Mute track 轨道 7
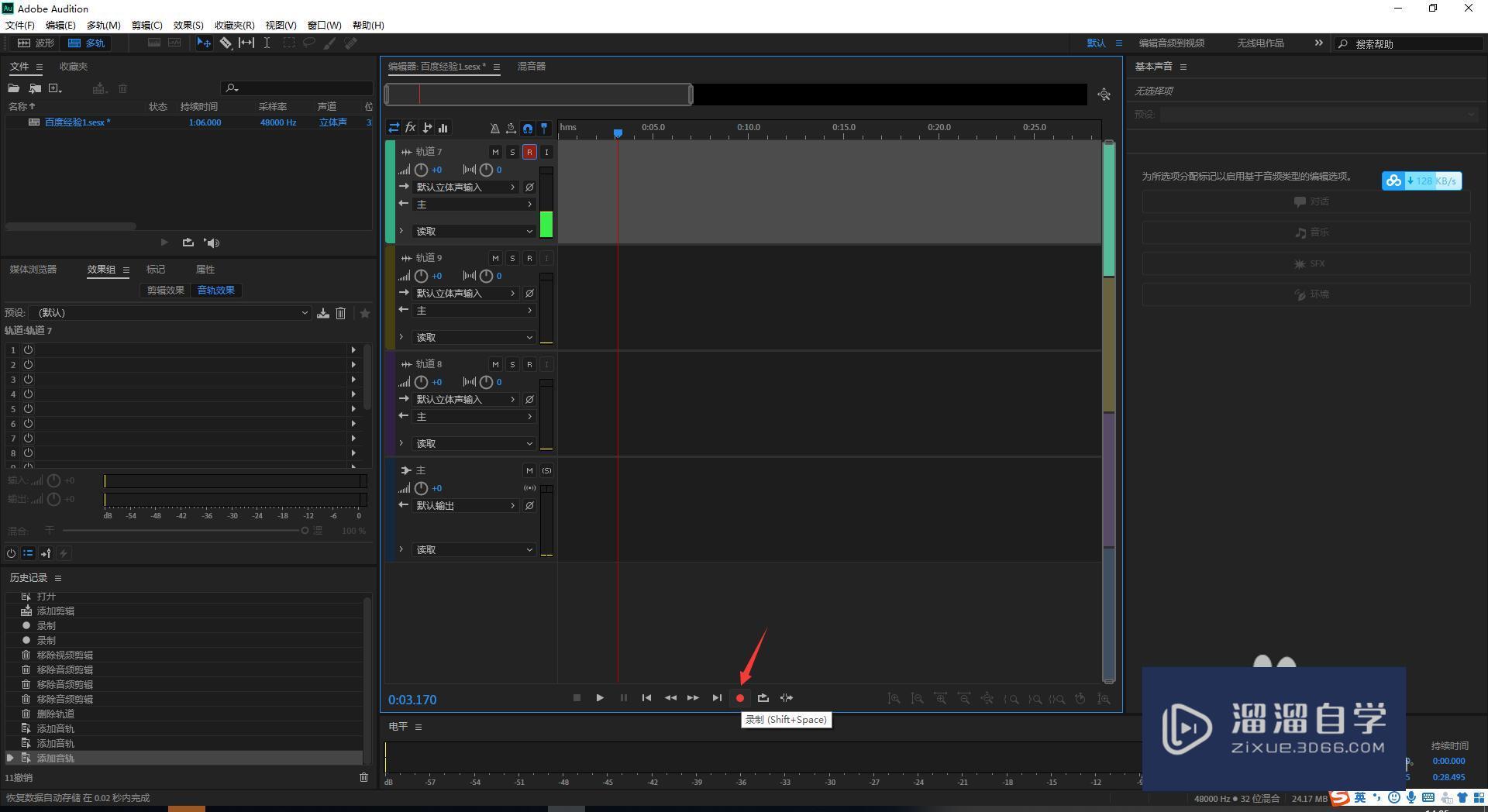1488x812 pixels. (495, 152)
